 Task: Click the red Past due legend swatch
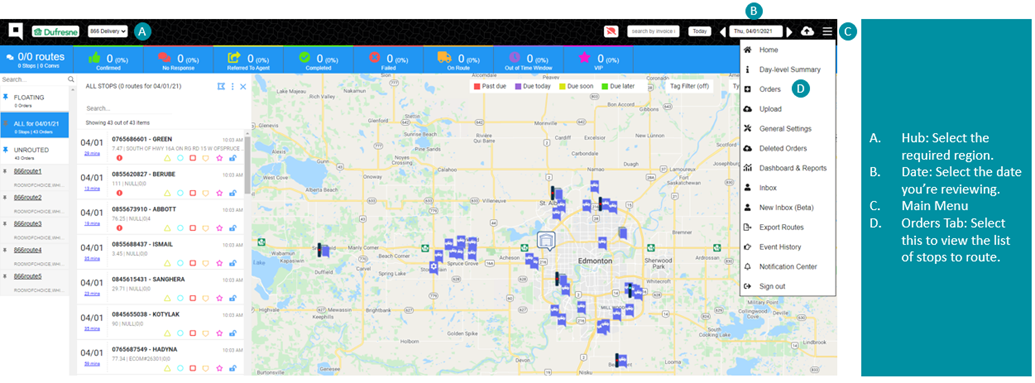click(x=477, y=87)
